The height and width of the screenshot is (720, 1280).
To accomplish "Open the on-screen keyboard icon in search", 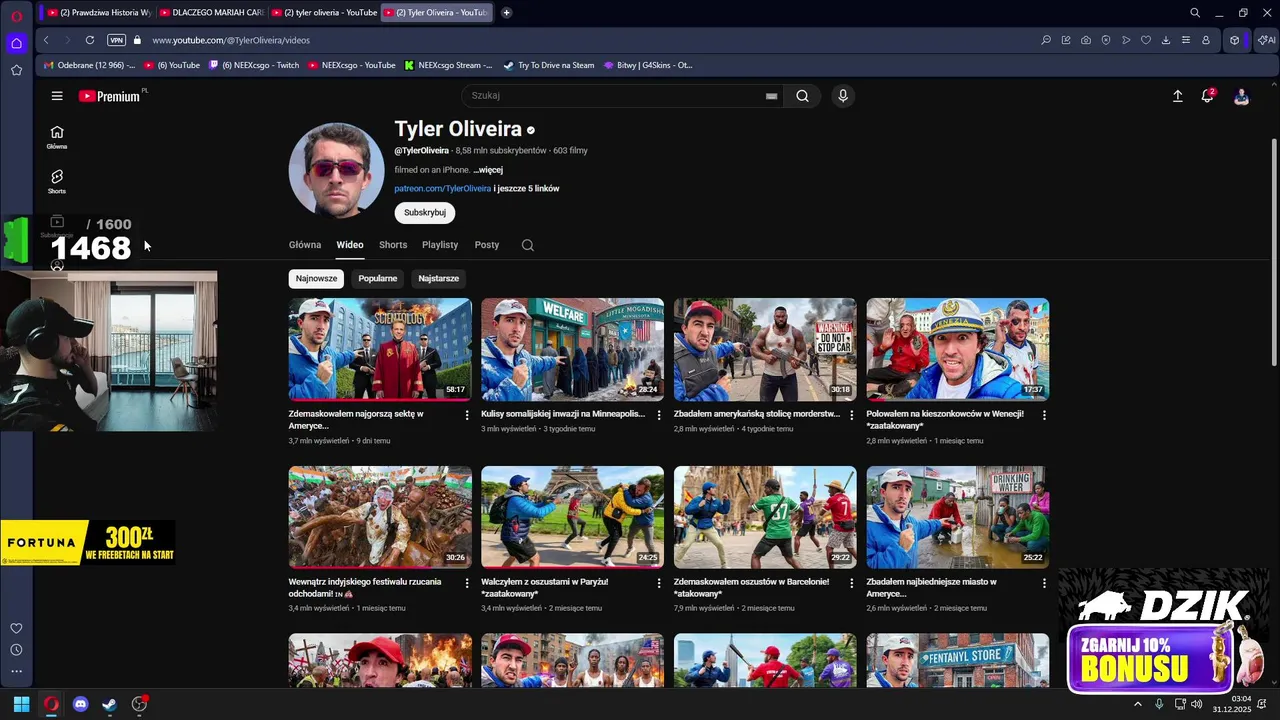I will click(771, 96).
